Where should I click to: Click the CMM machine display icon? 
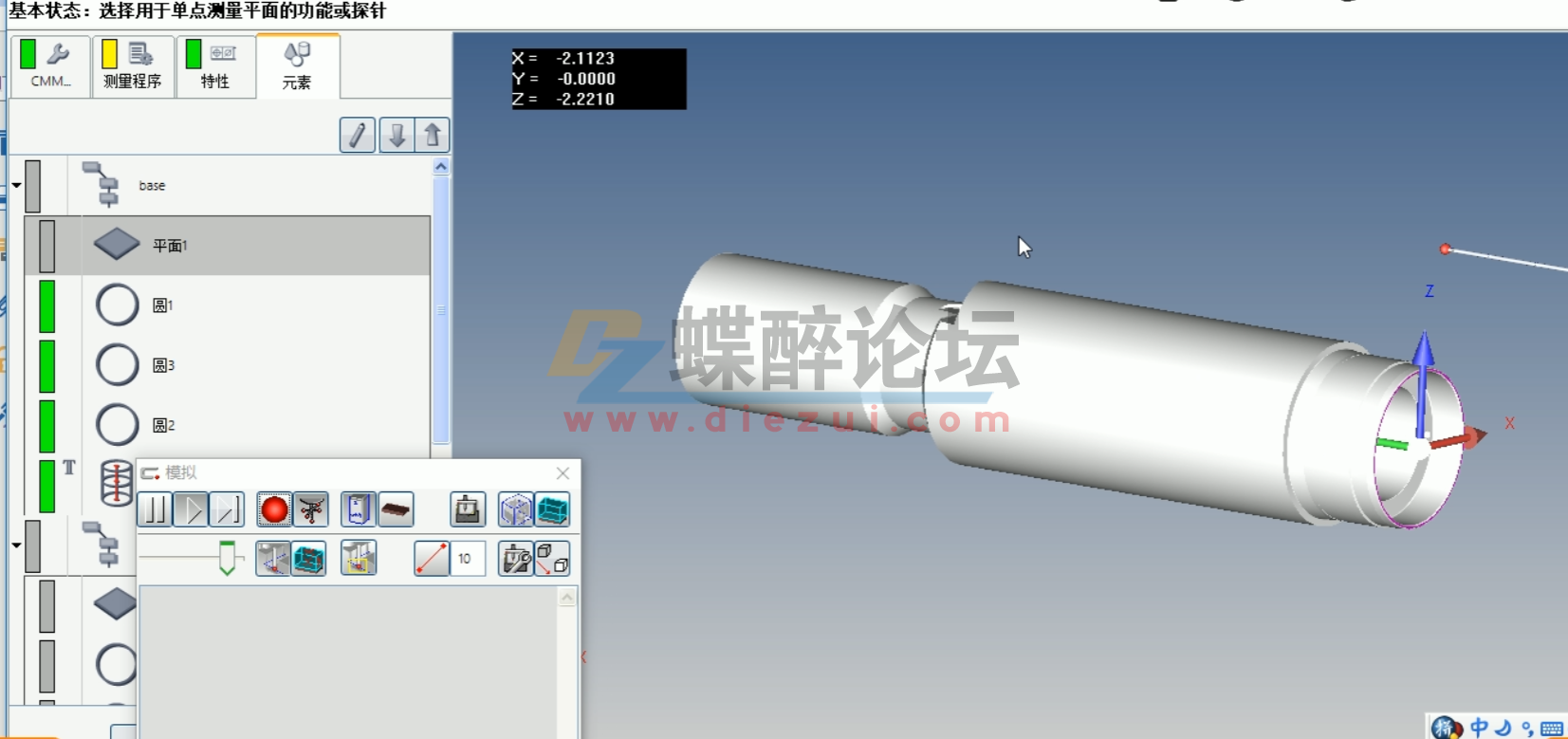pos(468,510)
